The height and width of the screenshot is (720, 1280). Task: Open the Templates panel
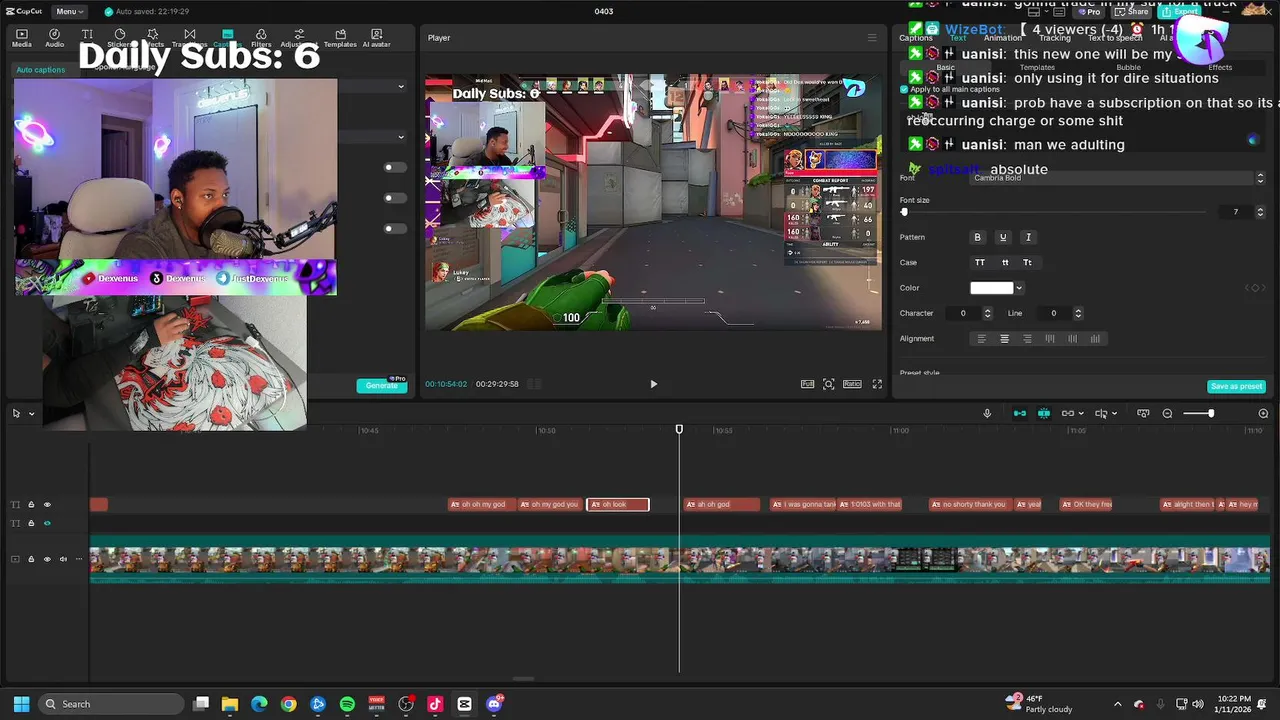[340, 38]
